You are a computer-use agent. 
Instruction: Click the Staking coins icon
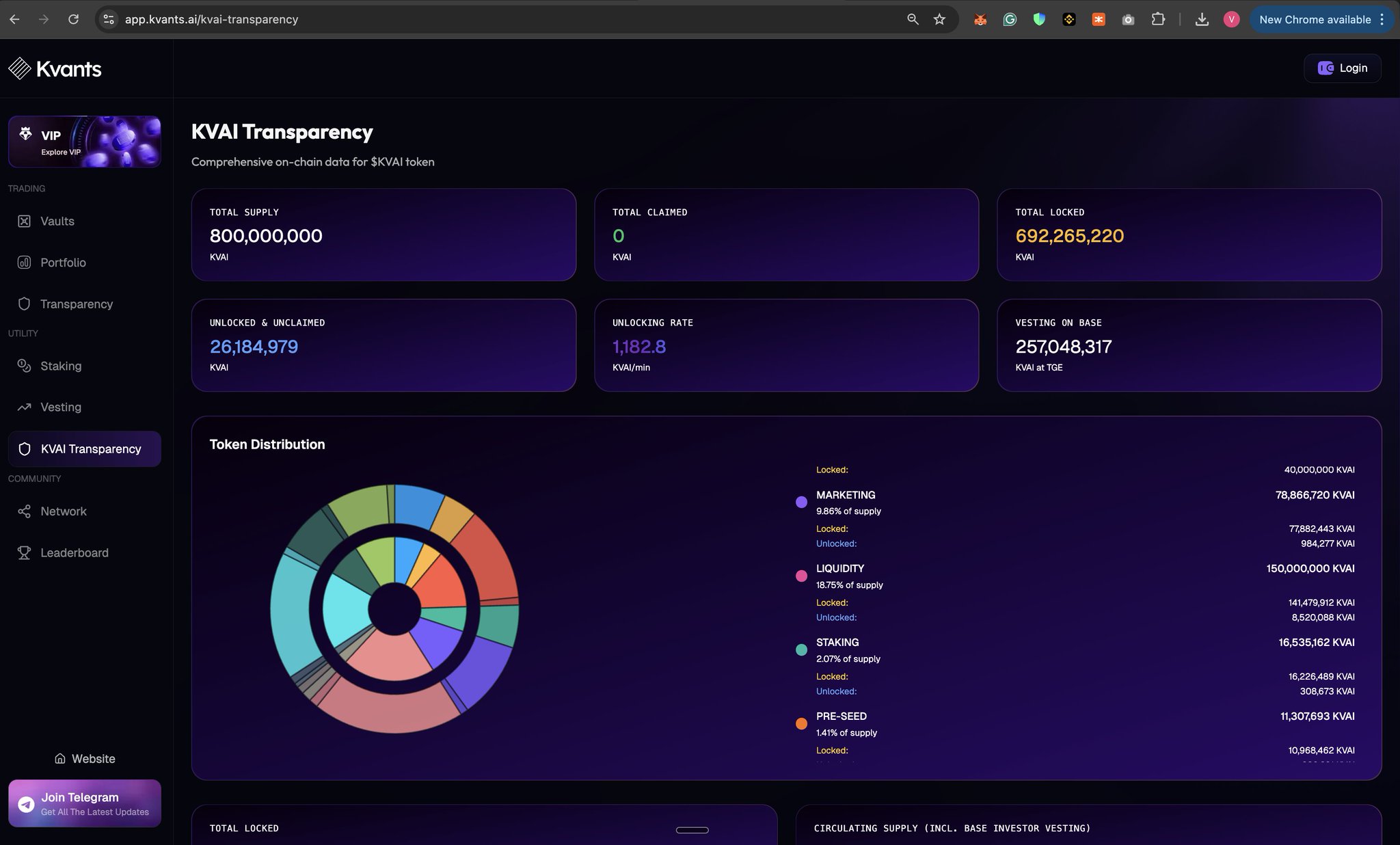24,366
